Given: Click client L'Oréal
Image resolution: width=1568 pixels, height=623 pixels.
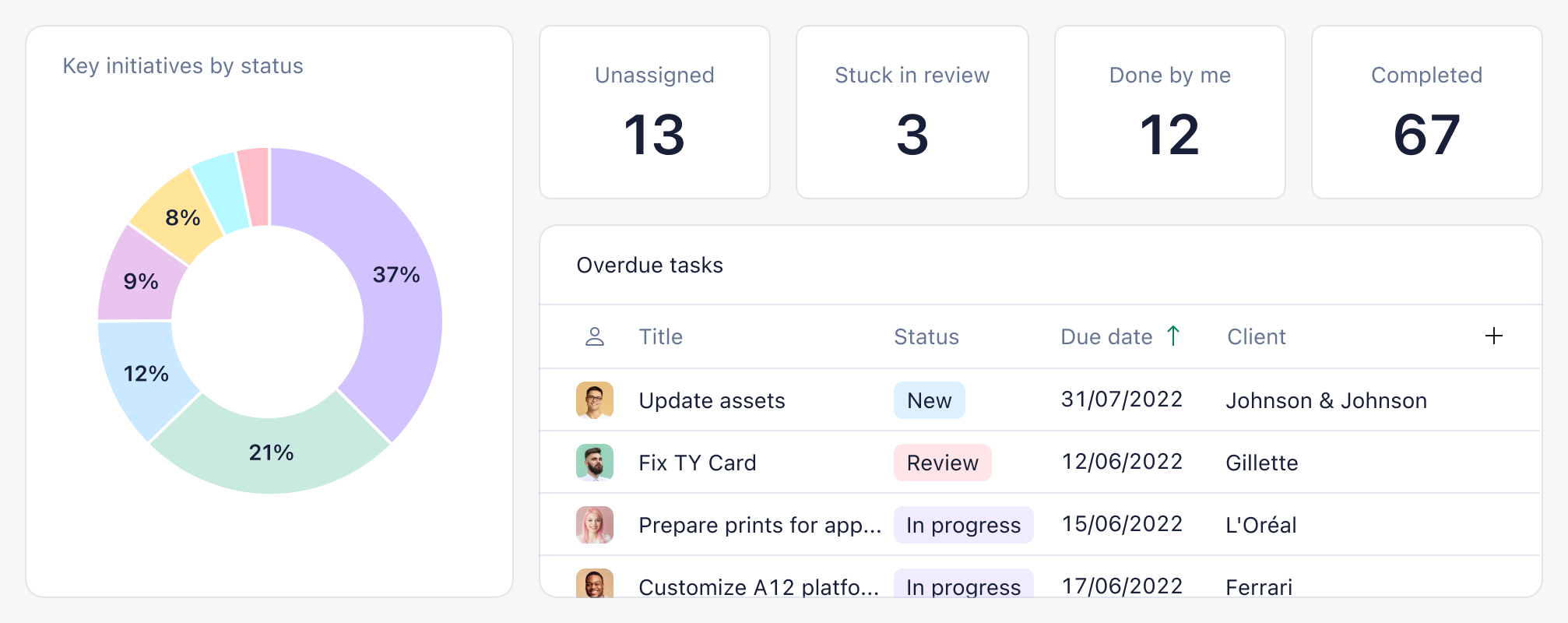Looking at the screenshot, I should pos(1261,525).
